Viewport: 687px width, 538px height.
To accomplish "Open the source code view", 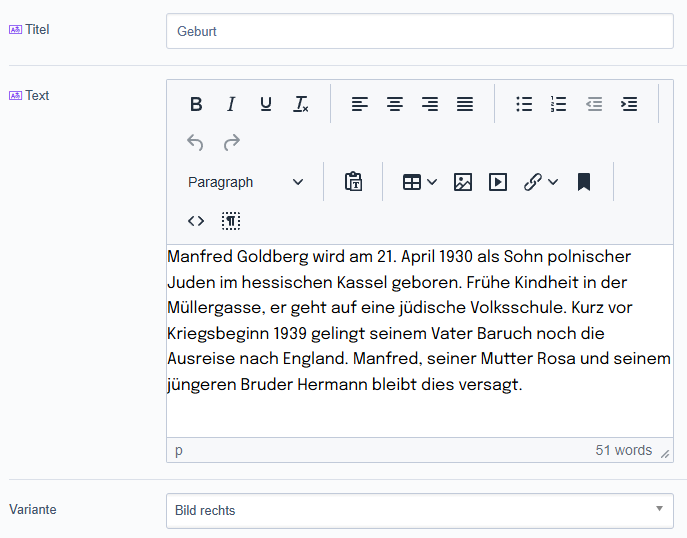I will coord(196,221).
